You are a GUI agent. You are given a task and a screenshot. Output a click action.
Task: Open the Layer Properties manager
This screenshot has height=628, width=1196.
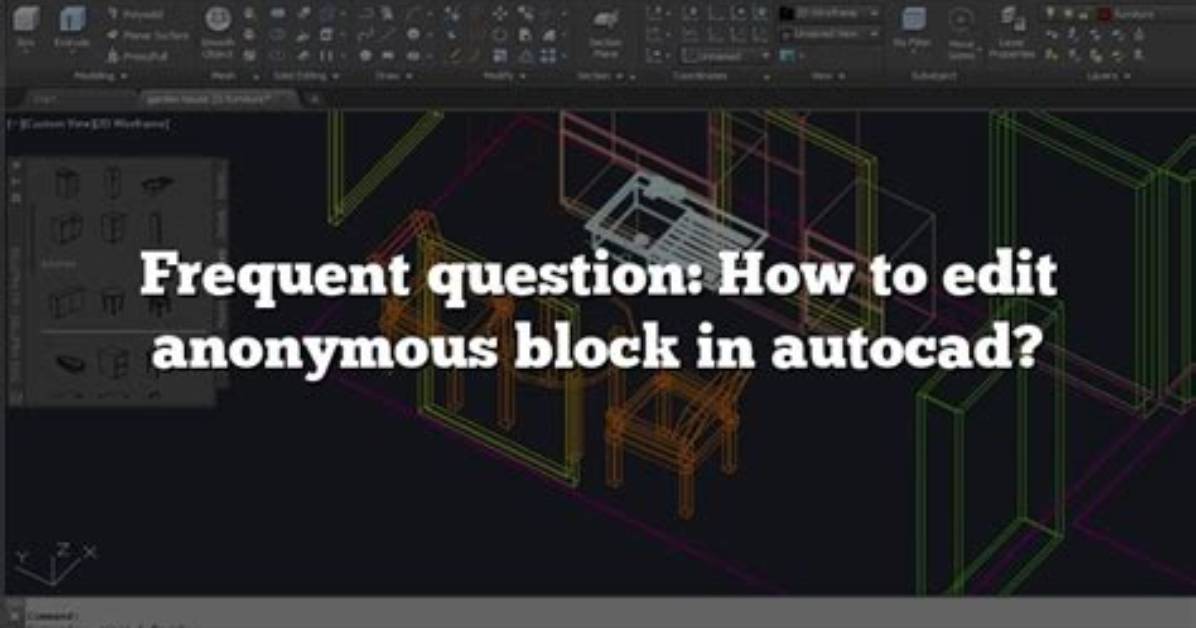tap(1011, 34)
